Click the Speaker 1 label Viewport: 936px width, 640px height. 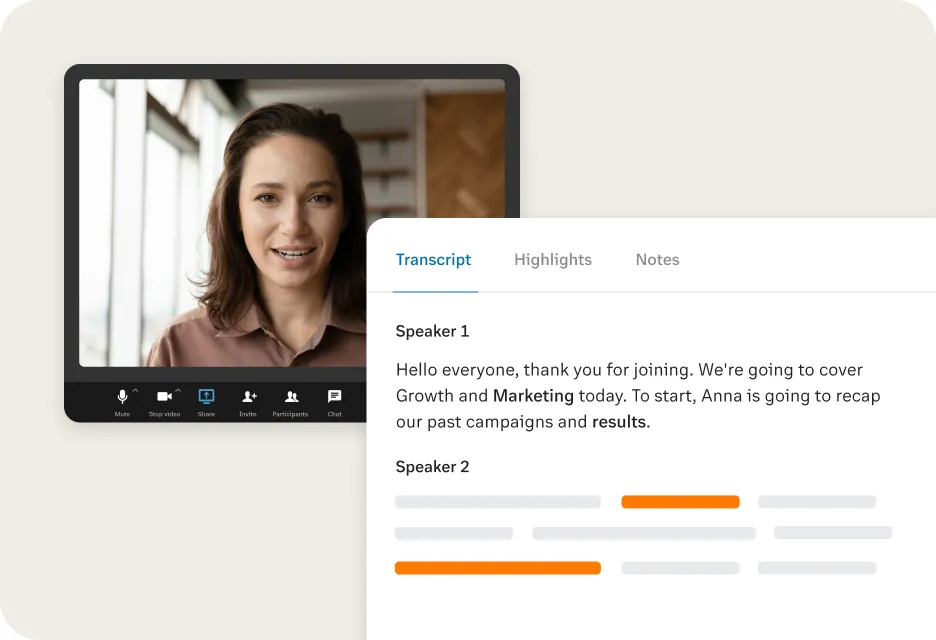432,331
